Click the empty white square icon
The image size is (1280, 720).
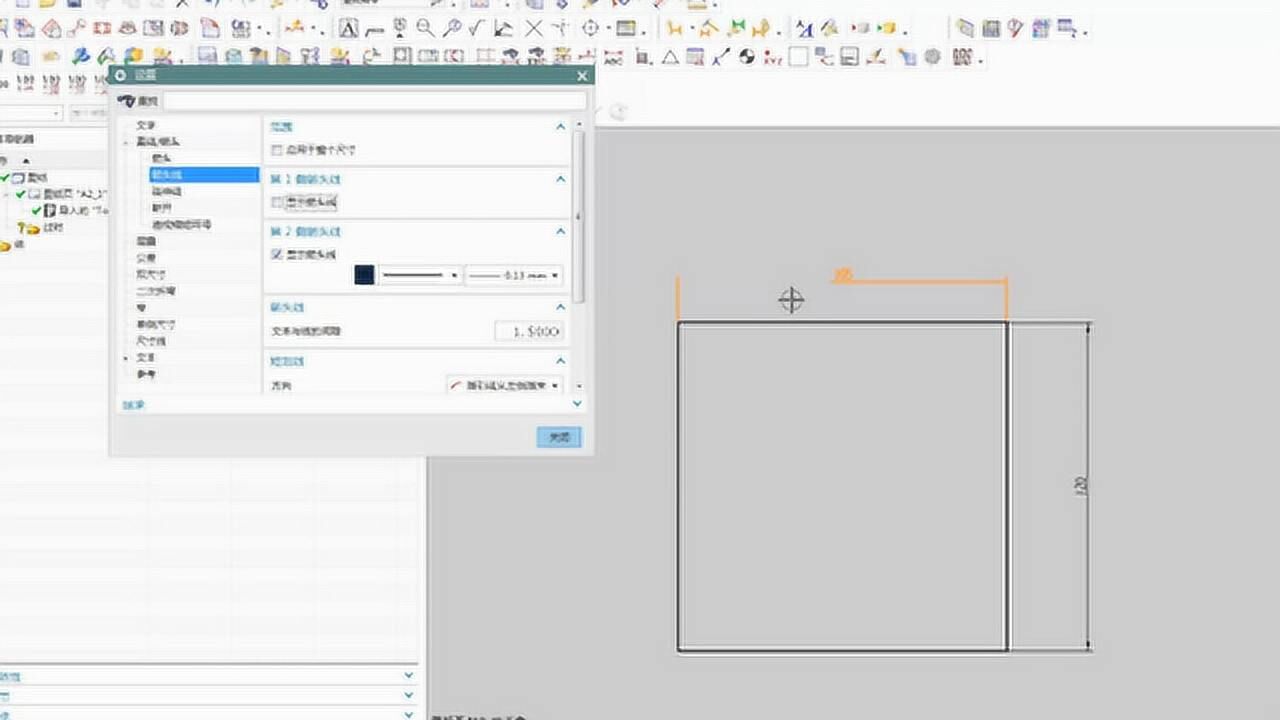[798, 57]
